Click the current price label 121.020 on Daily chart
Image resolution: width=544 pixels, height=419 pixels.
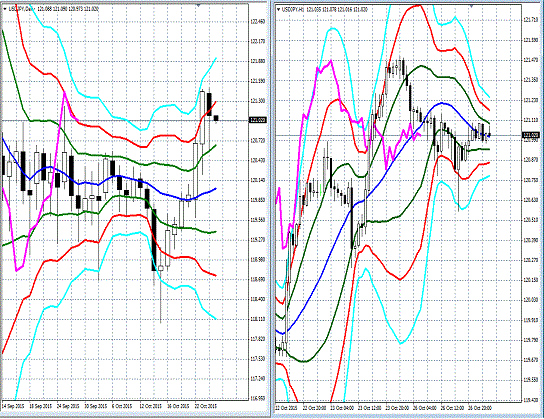point(258,120)
